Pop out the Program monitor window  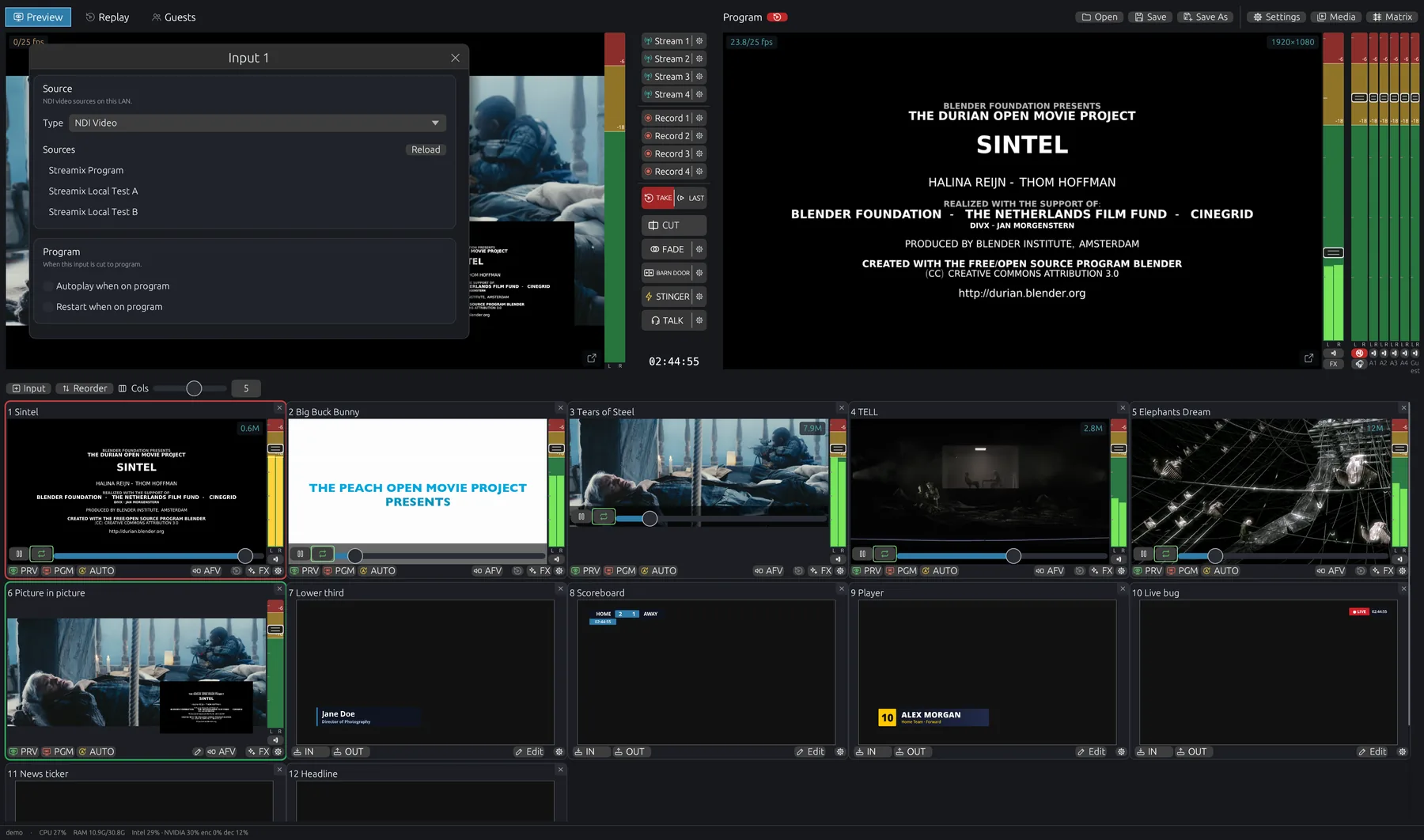(x=1308, y=358)
